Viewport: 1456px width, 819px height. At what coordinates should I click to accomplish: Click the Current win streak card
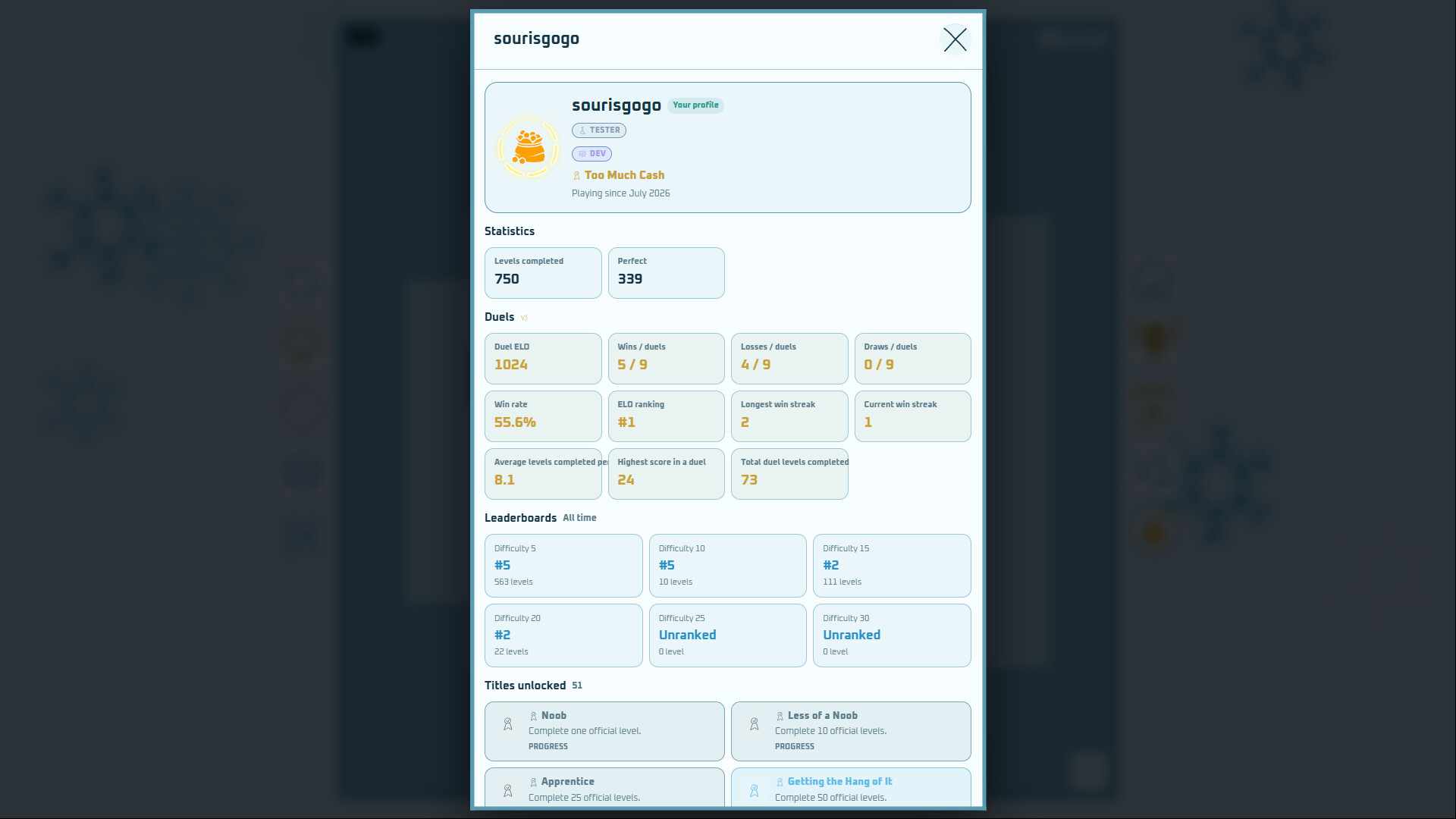pyautogui.click(x=913, y=416)
